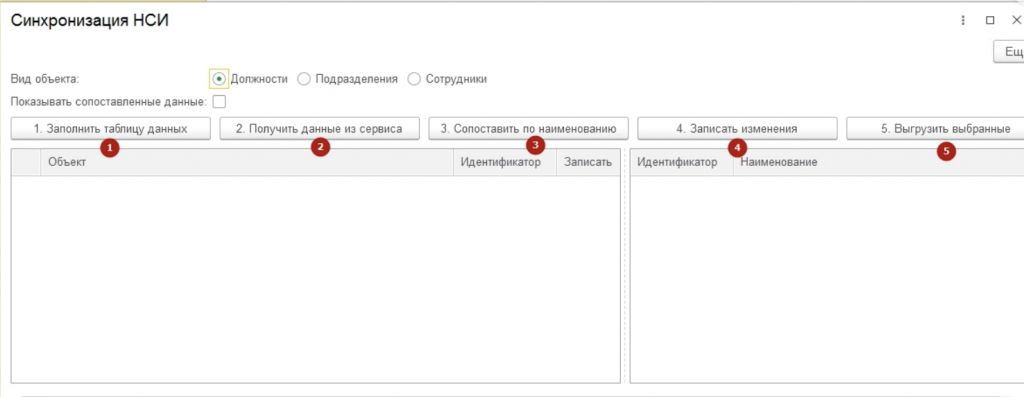Select the Сотрудники radio button
Viewport: 1024px width, 397px height.
[x=413, y=79]
